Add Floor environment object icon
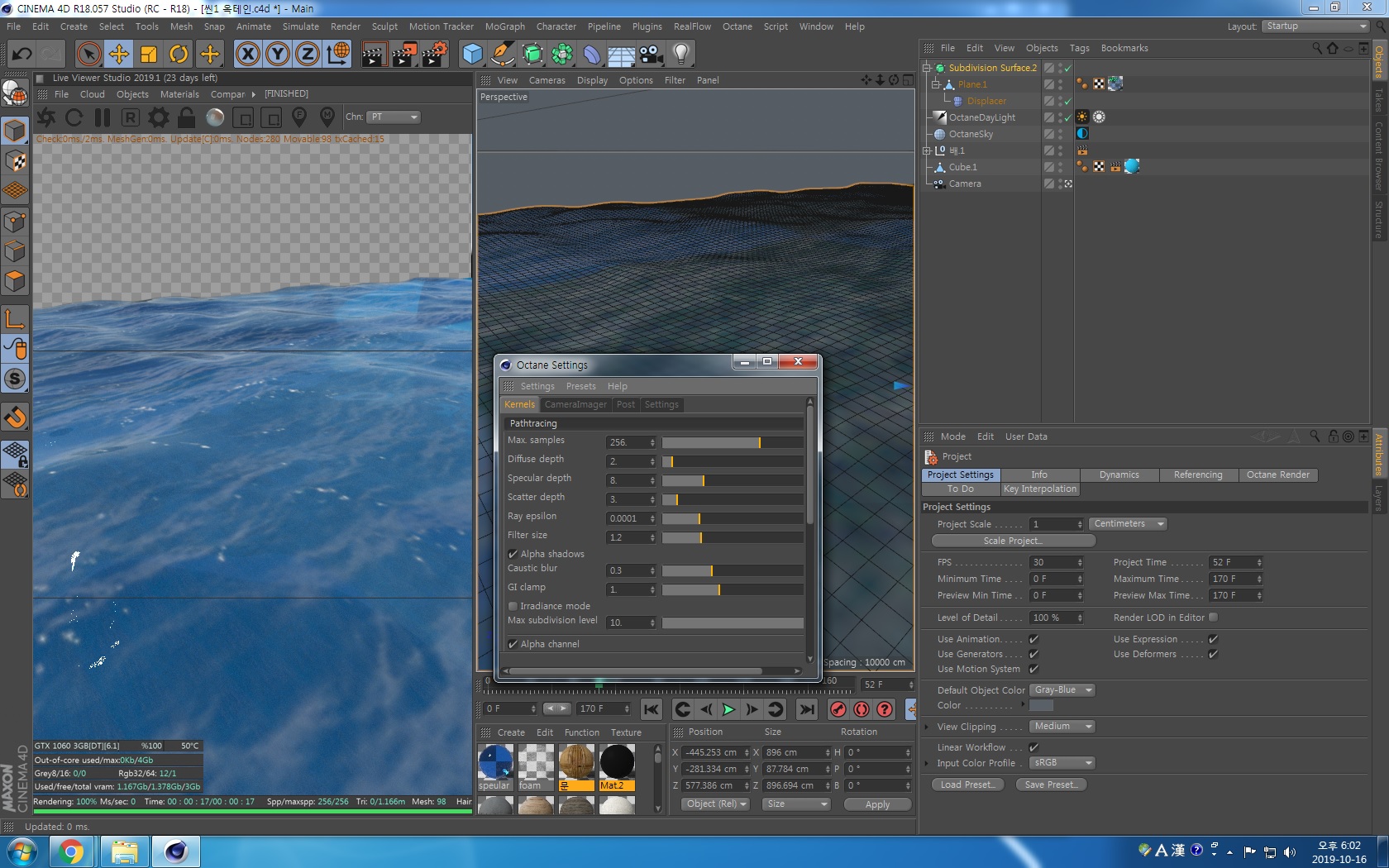The width and height of the screenshot is (1389, 868). pos(621,55)
